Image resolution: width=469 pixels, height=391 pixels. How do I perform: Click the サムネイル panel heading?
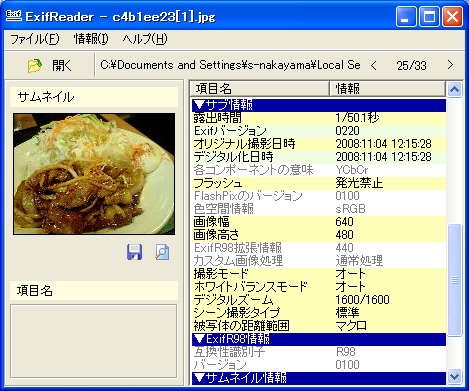click(94, 97)
